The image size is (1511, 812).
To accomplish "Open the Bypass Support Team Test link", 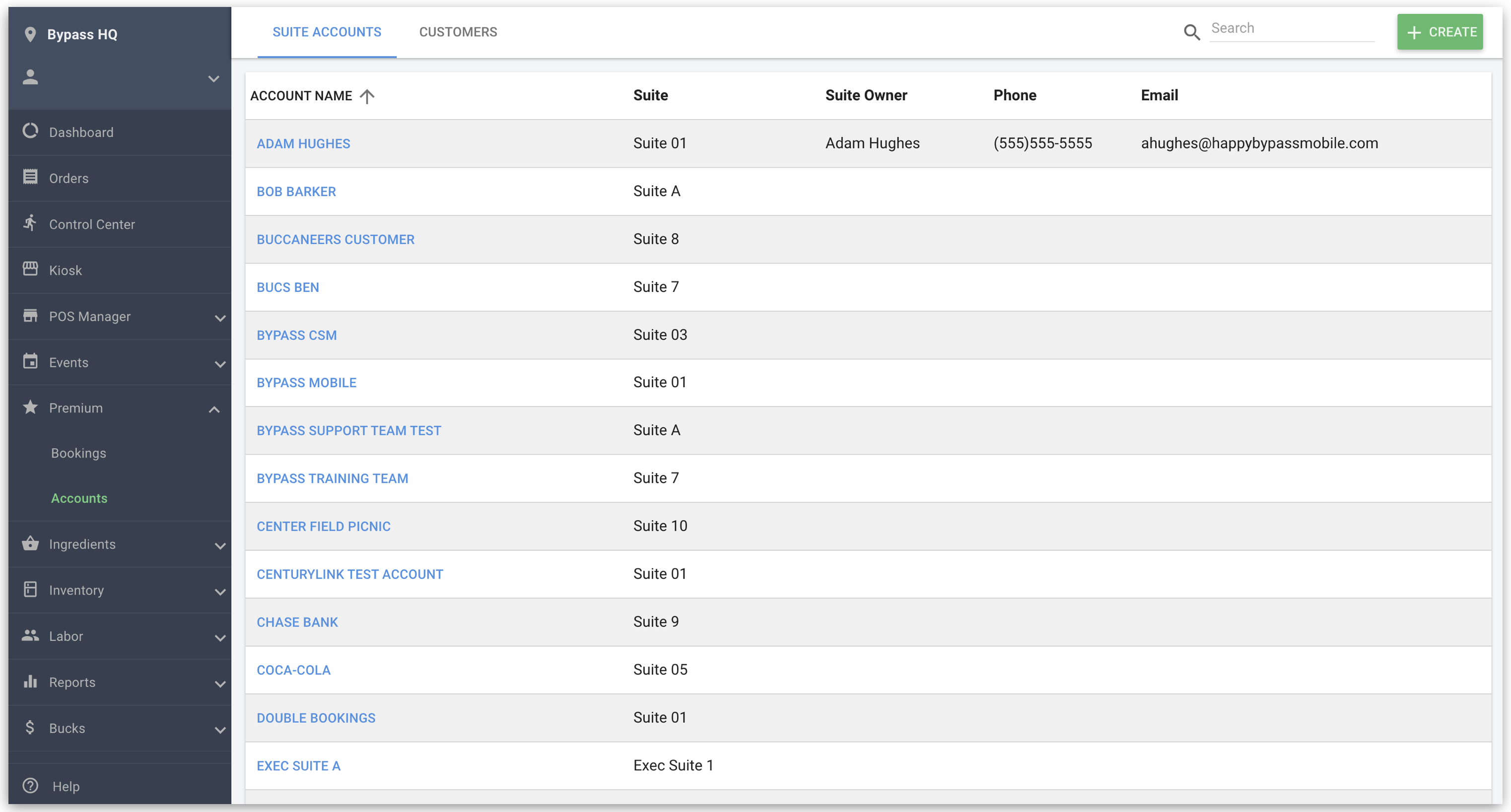I will click(349, 431).
